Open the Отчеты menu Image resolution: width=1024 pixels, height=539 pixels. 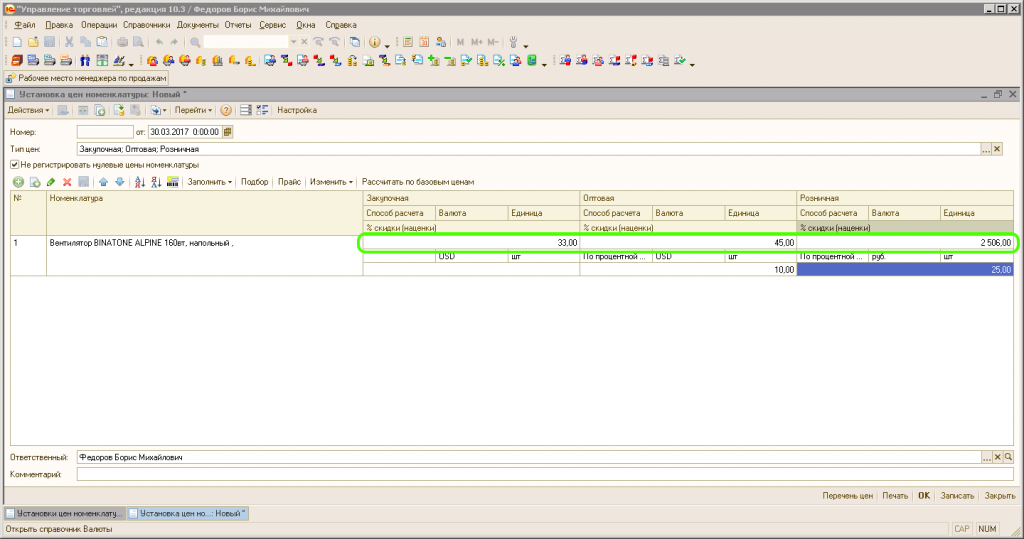[x=238, y=25]
